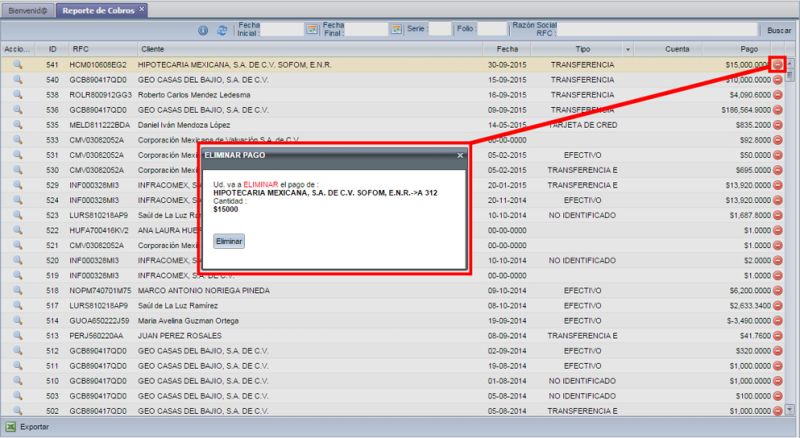Open the Fecha Inicial calendar picker
800x438 pixels.
(x=311, y=31)
